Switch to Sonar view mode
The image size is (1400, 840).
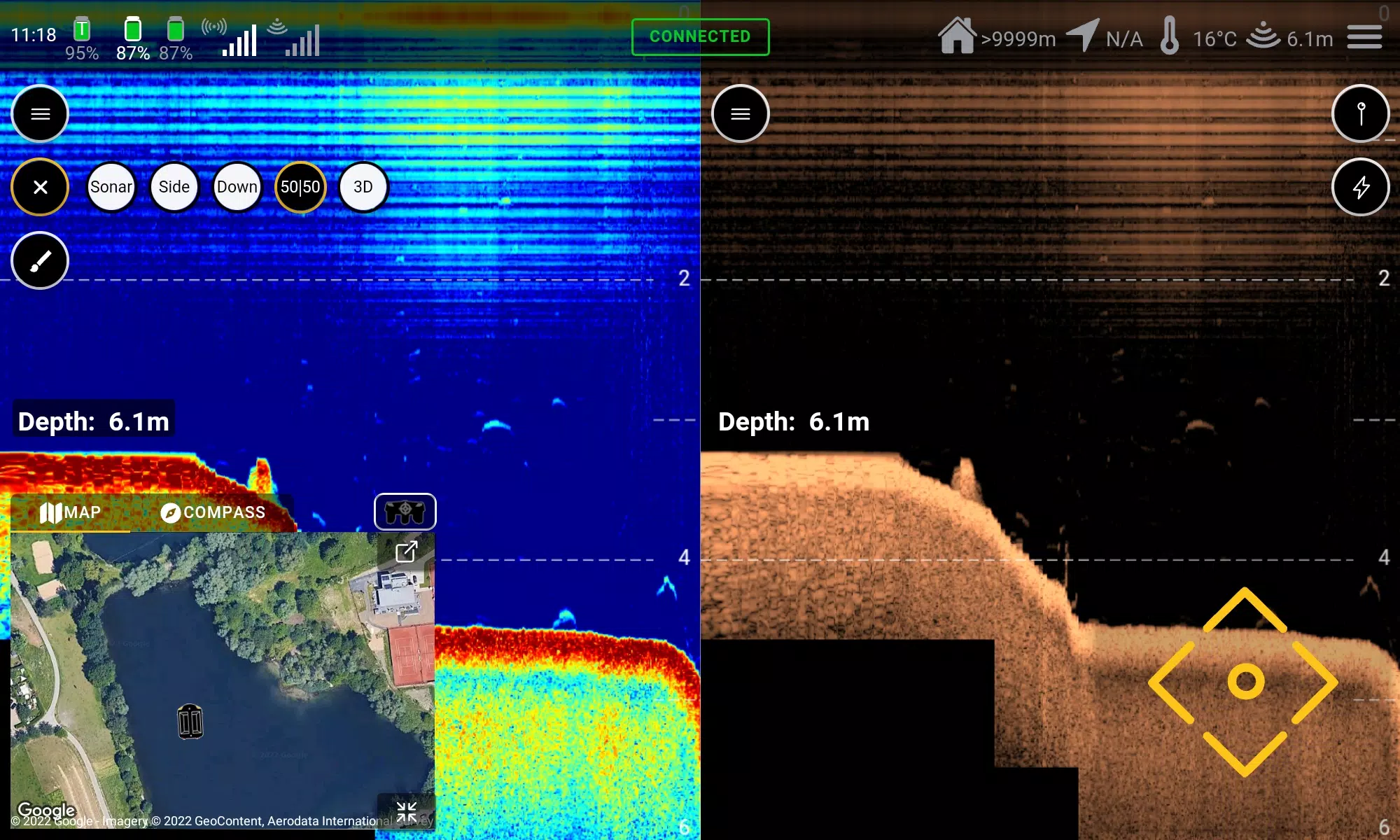click(111, 187)
